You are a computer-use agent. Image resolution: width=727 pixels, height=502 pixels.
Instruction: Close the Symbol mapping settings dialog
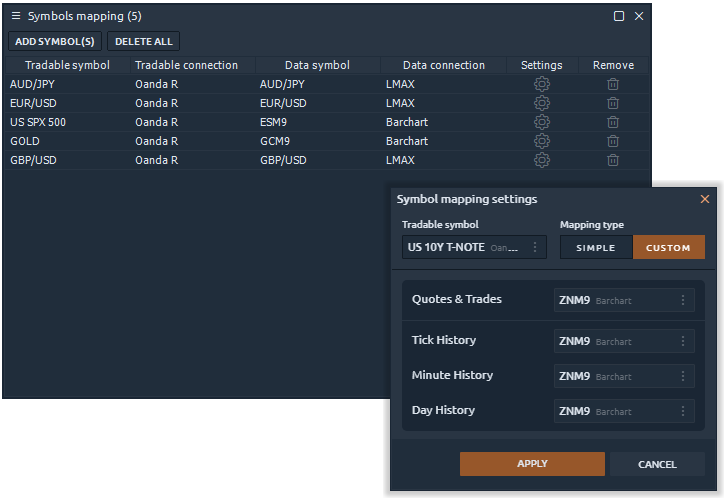705,199
